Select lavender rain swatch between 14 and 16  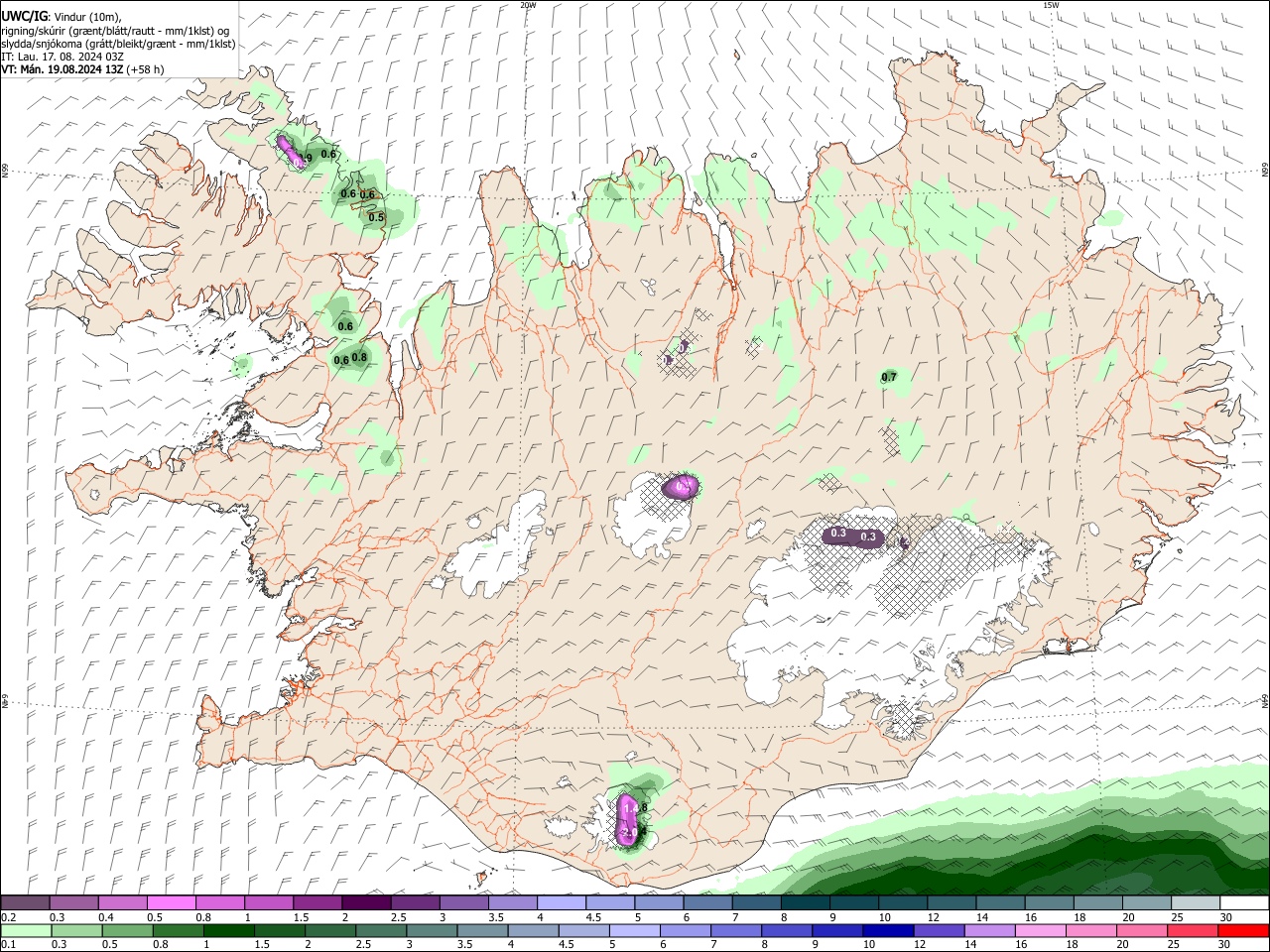988,930
